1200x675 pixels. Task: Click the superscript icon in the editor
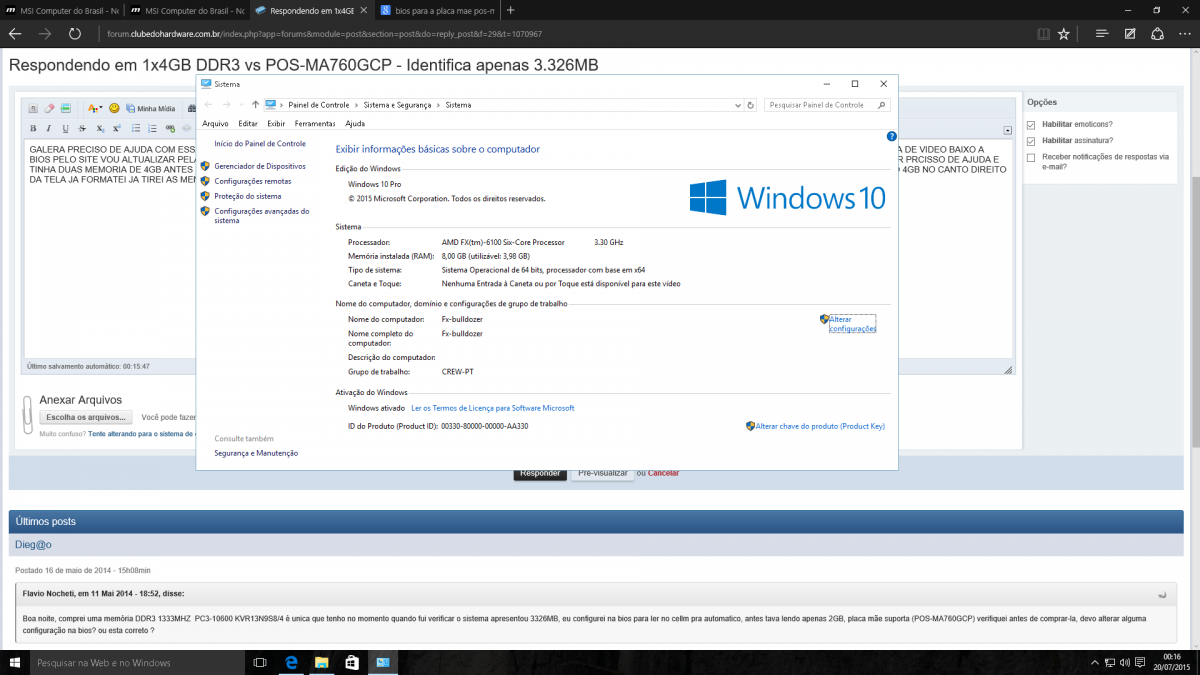(x=116, y=128)
